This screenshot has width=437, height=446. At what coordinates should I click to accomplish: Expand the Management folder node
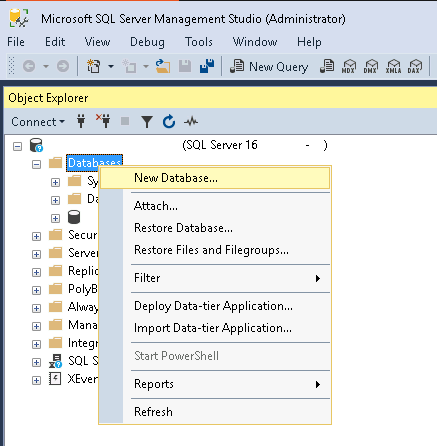coord(36,326)
